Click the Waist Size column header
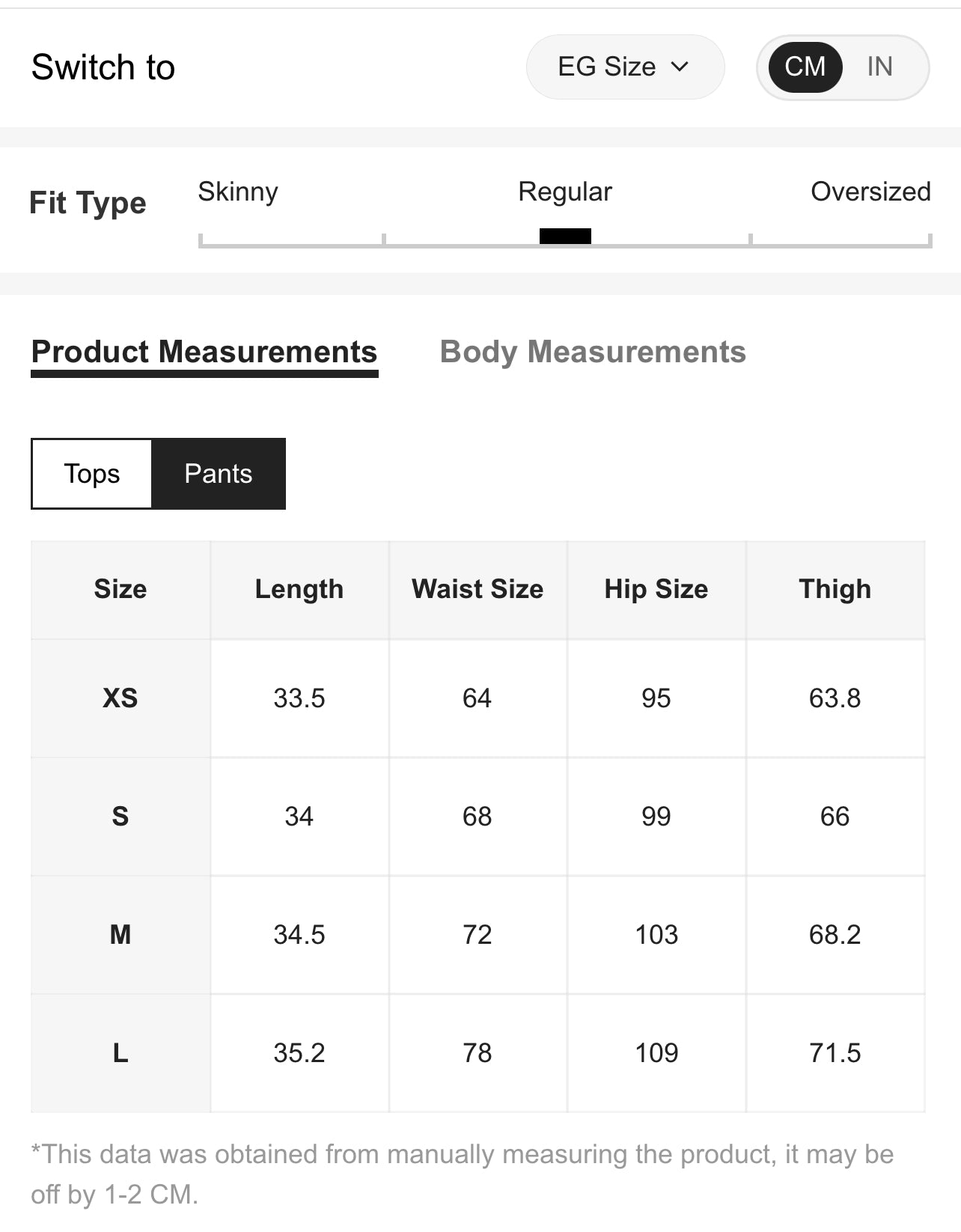961x1232 pixels. [x=478, y=589]
